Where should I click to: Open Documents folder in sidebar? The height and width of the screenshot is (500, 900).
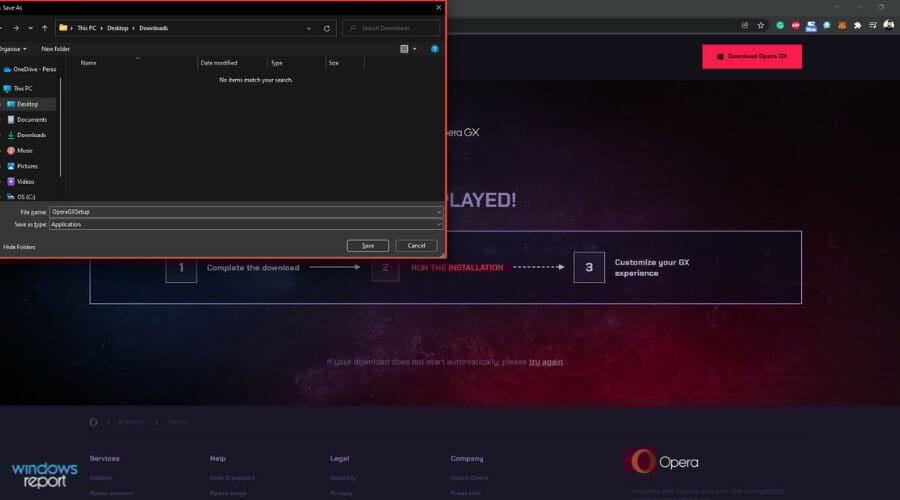(x=27, y=119)
